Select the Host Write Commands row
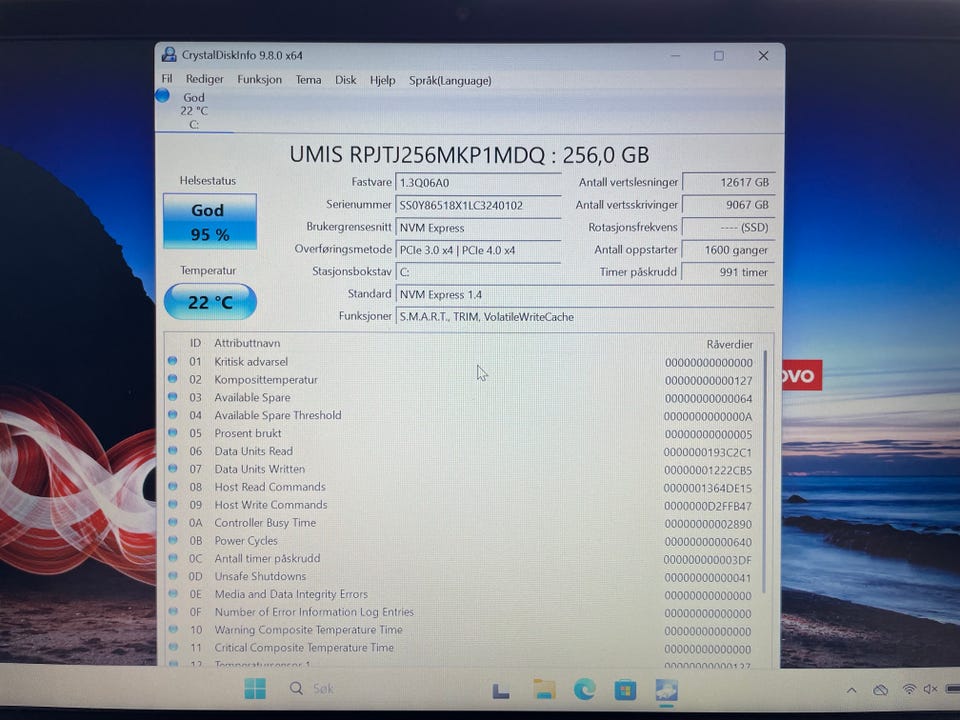The height and width of the screenshot is (720, 960). tap(462, 505)
